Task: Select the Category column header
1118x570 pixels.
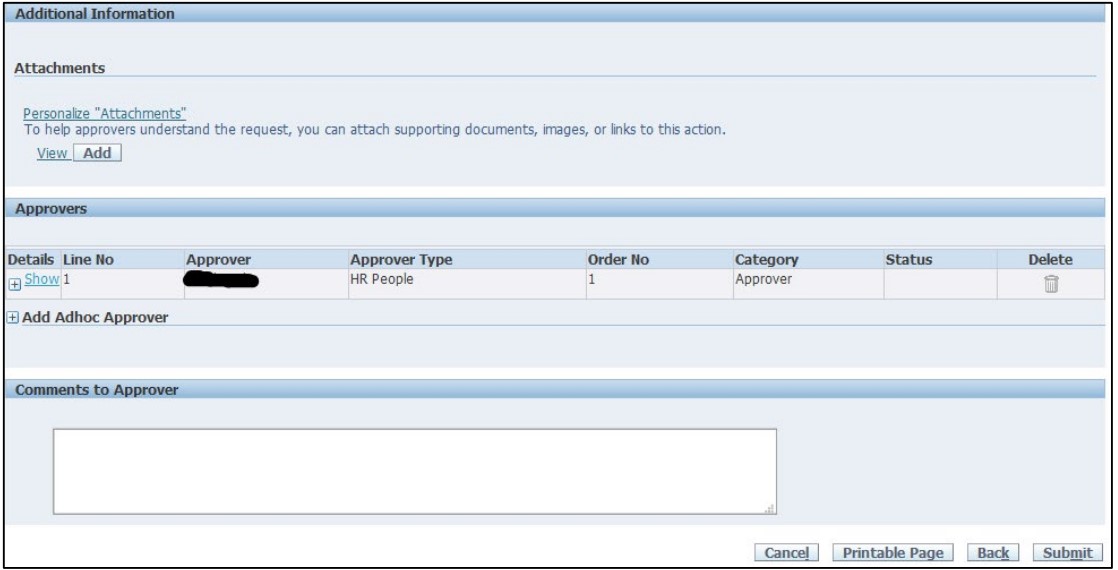Action: [x=766, y=260]
